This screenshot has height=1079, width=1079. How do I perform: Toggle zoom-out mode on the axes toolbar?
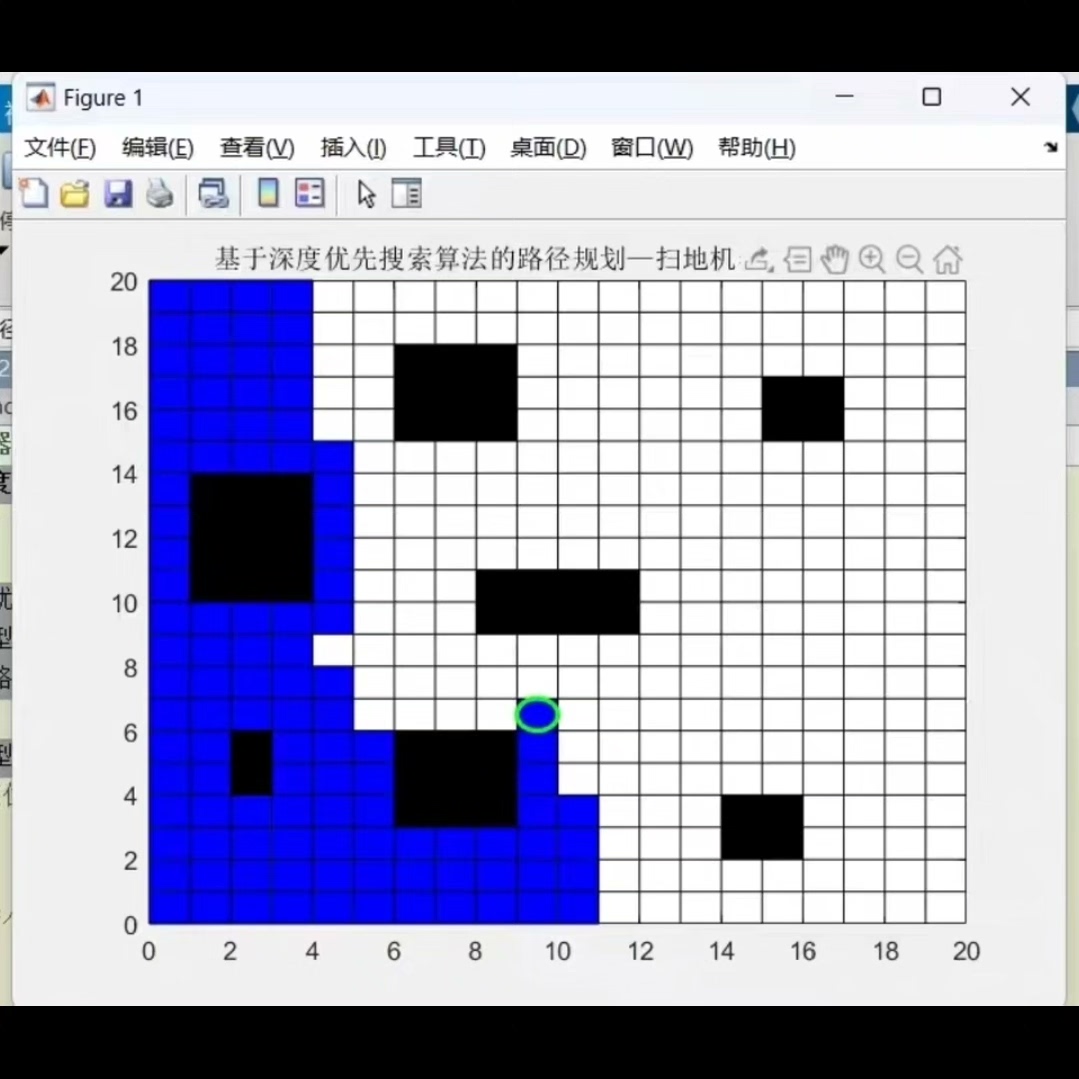click(x=909, y=259)
